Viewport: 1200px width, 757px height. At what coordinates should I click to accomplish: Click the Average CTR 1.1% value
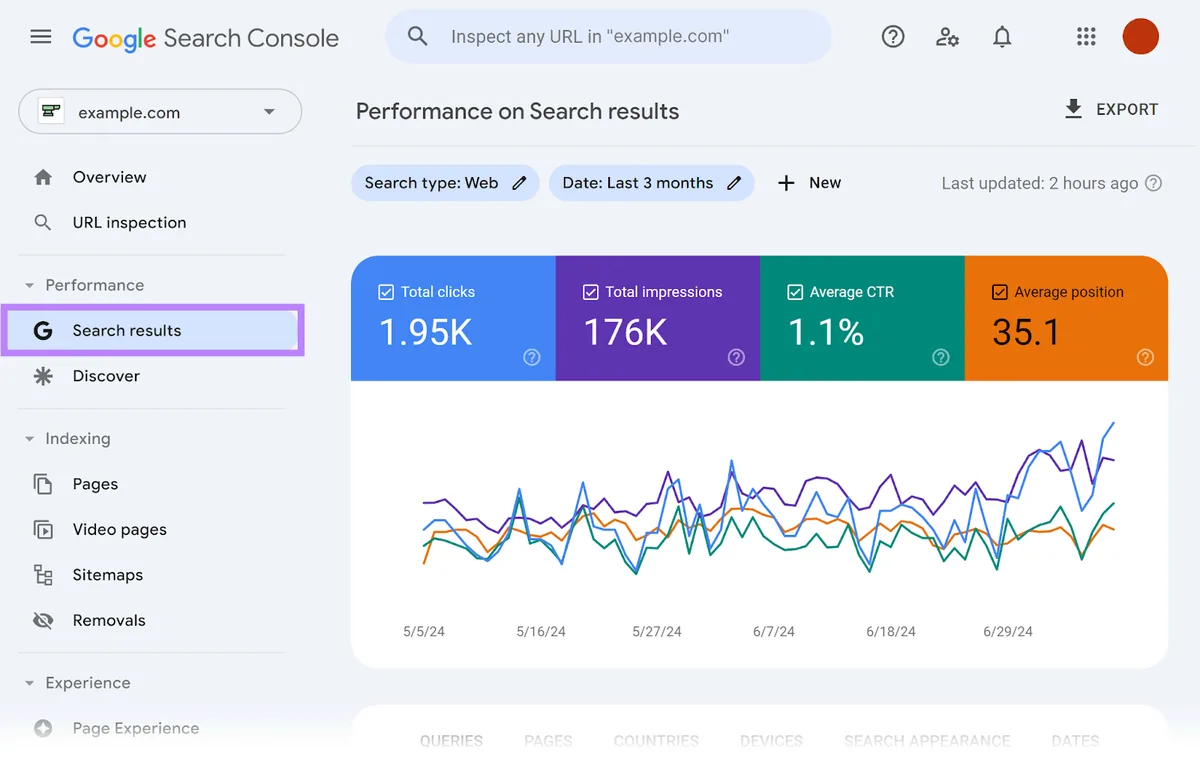[826, 332]
